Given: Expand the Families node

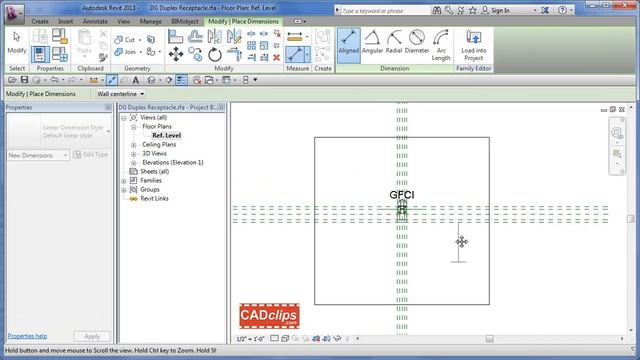Looking at the screenshot, I should point(124,181).
